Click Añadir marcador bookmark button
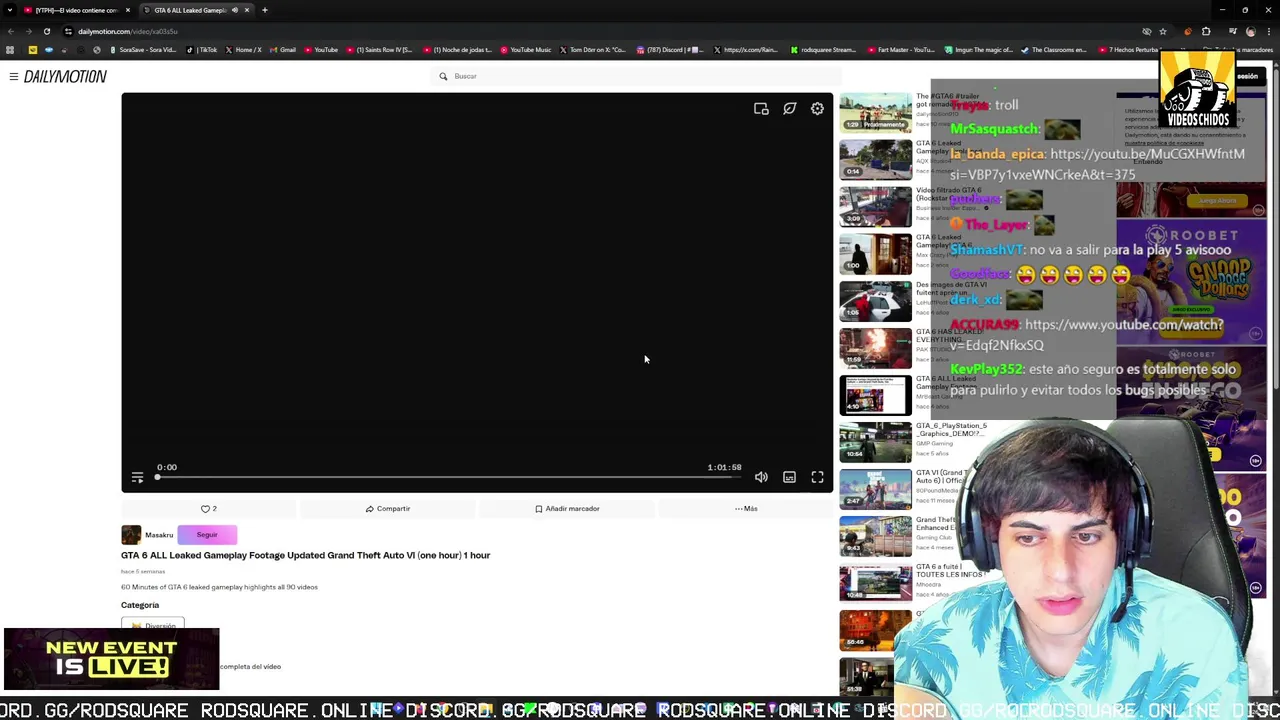Image resolution: width=1280 pixels, height=720 pixels. click(567, 509)
